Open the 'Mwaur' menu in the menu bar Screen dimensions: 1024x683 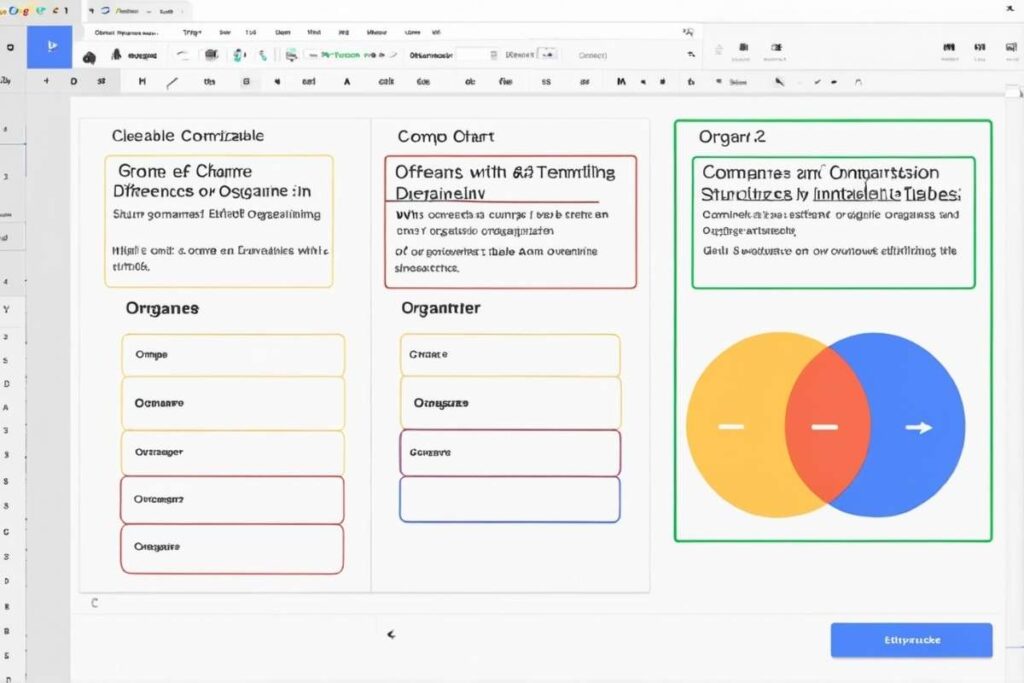(376, 32)
